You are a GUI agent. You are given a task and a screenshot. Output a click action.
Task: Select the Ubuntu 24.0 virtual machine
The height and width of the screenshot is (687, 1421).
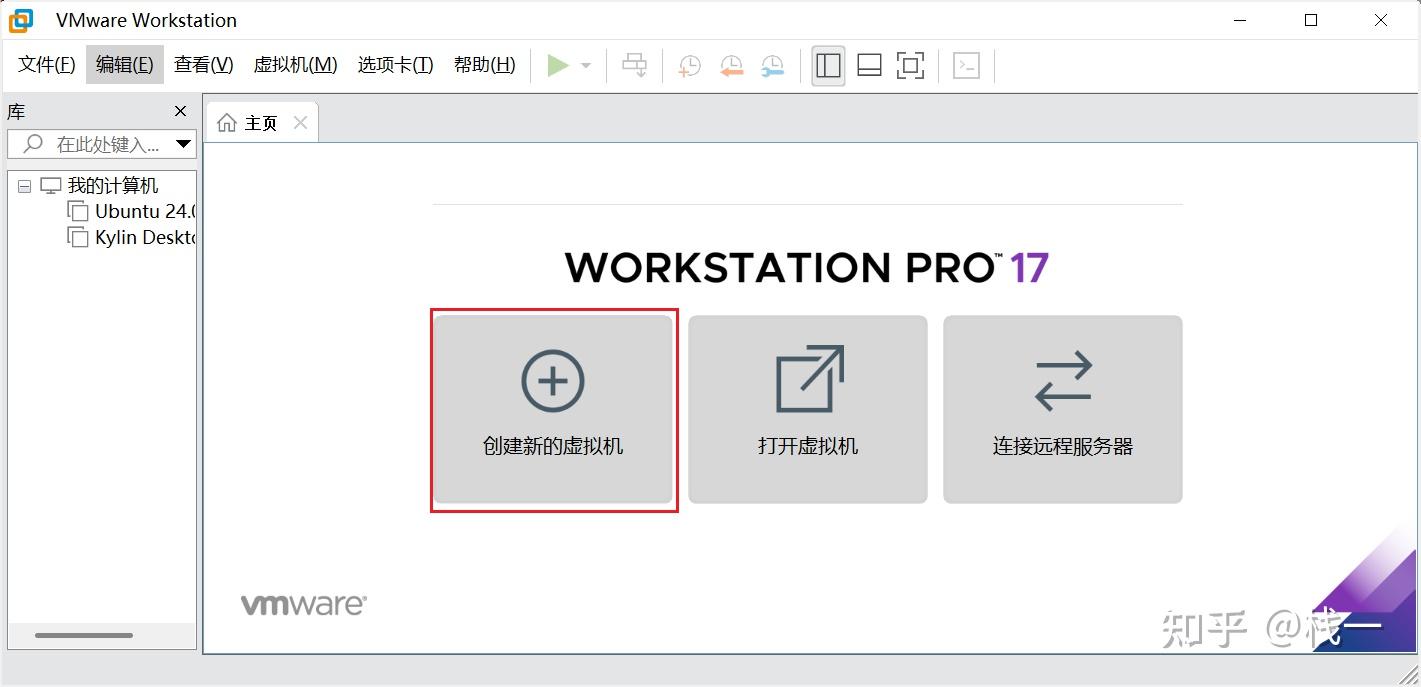click(x=146, y=212)
